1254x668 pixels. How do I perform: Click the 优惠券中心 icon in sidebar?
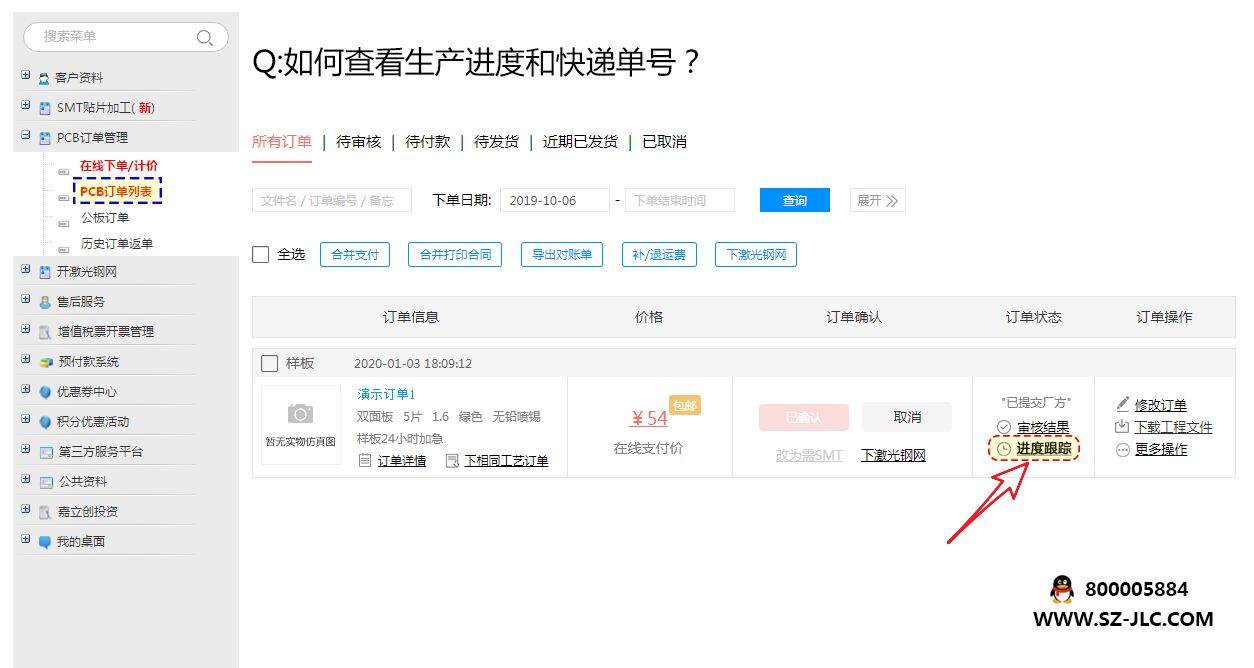point(45,392)
